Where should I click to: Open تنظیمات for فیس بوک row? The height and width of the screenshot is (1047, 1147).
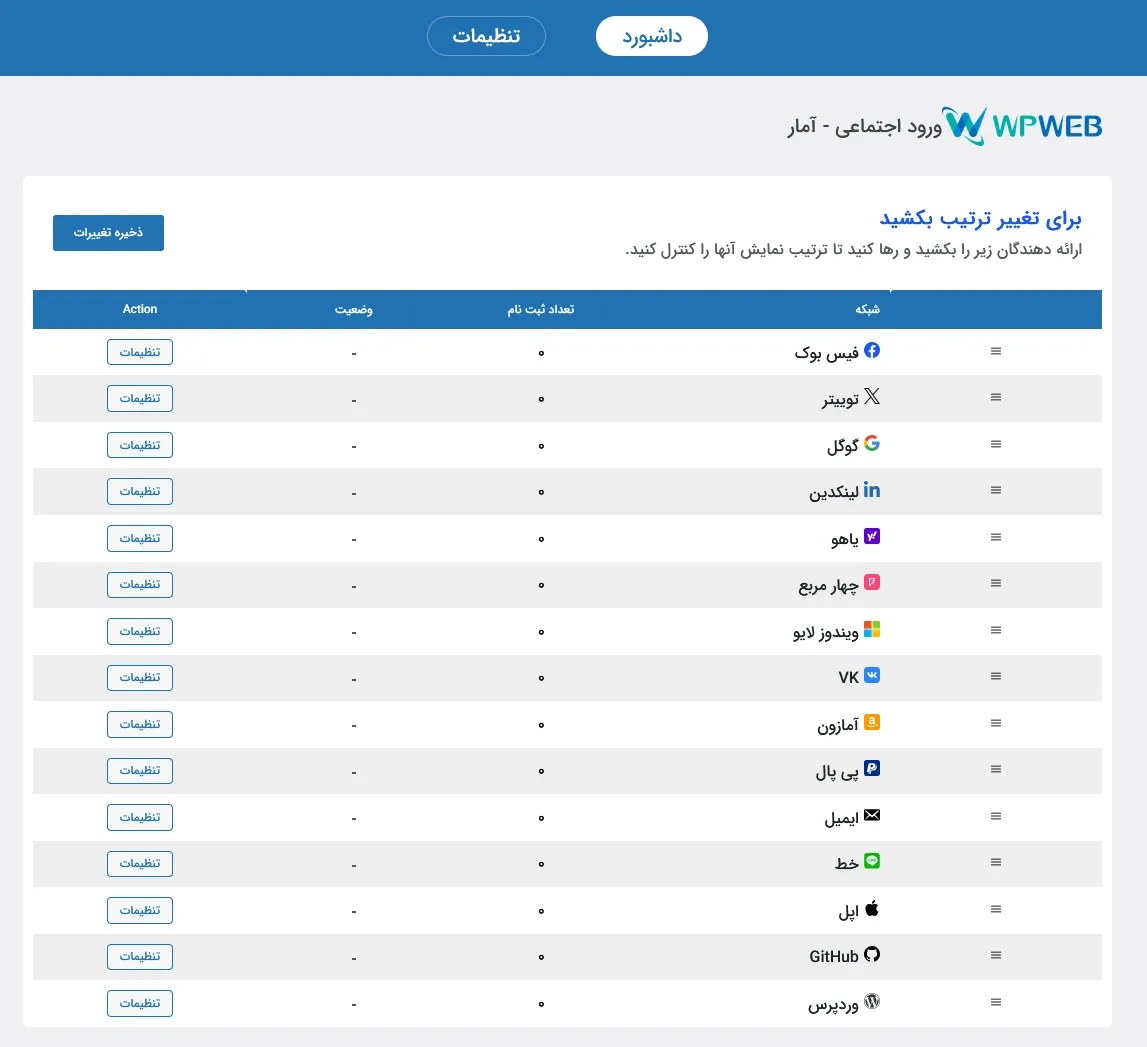(140, 352)
